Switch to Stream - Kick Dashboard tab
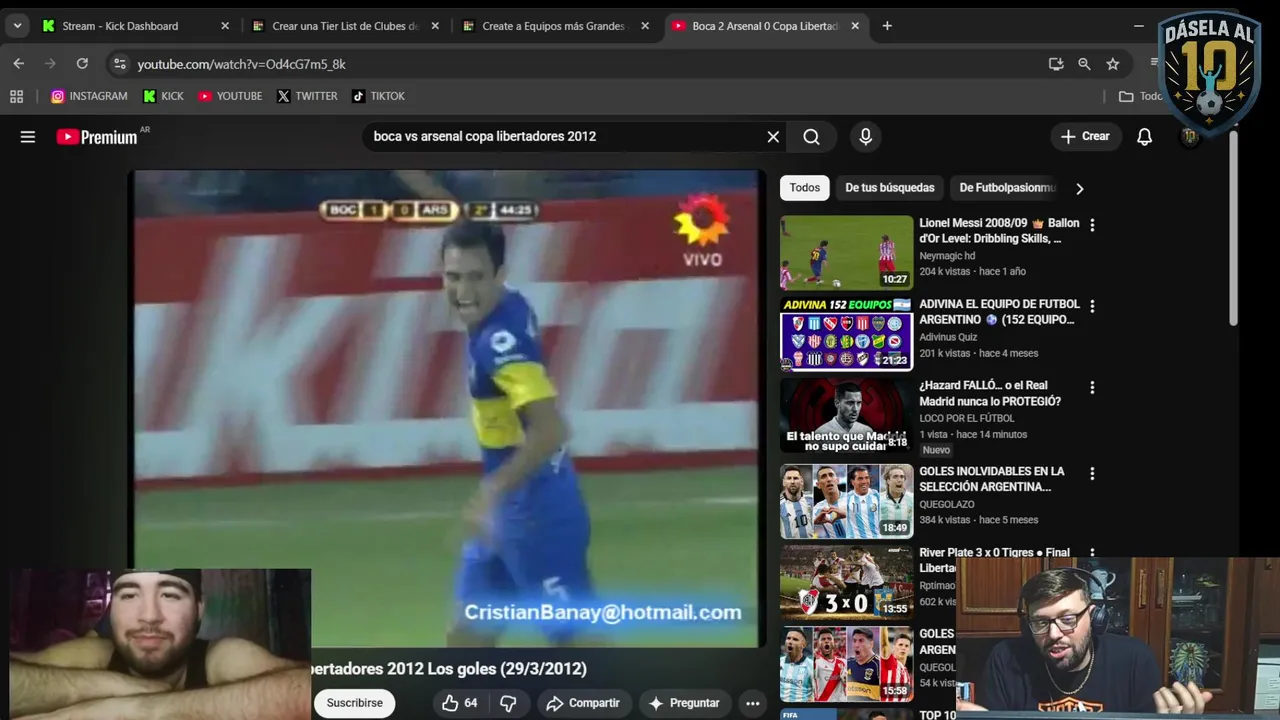The width and height of the screenshot is (1280, 720). (x=135, y=26)
